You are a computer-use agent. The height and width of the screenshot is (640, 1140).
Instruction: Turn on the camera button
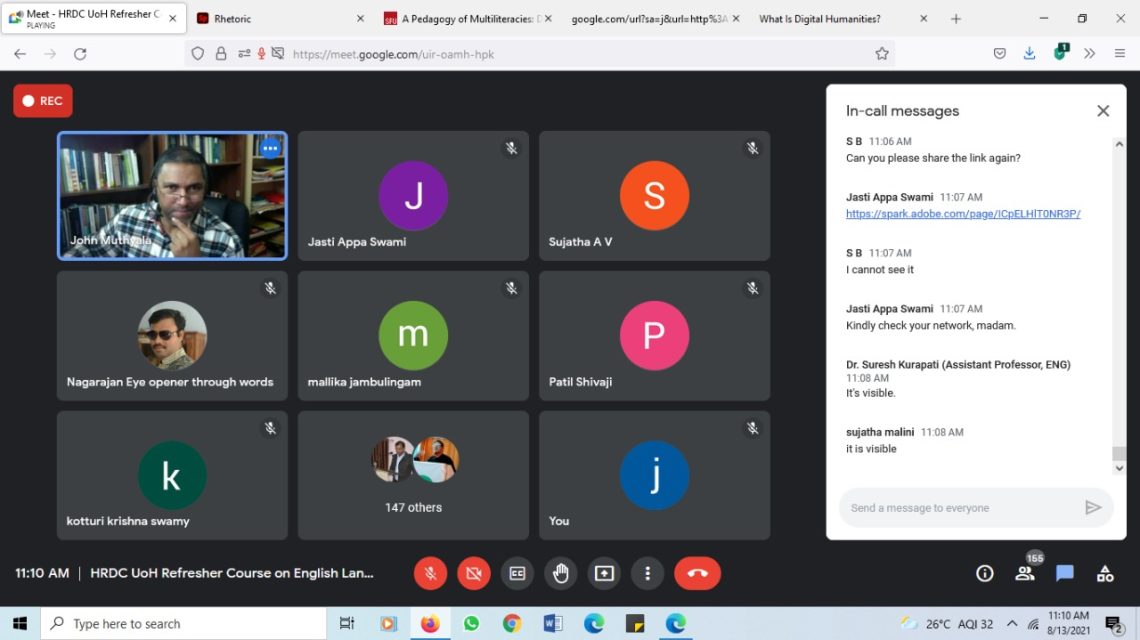coord(474,573)
